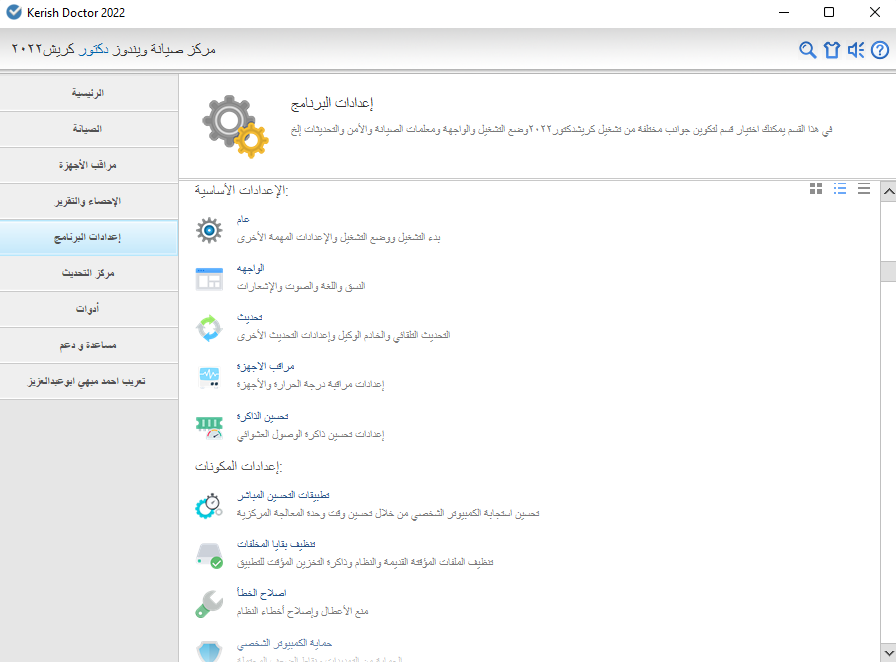
Task: Click the wrench error repair icon
Action: coord(209,604)
